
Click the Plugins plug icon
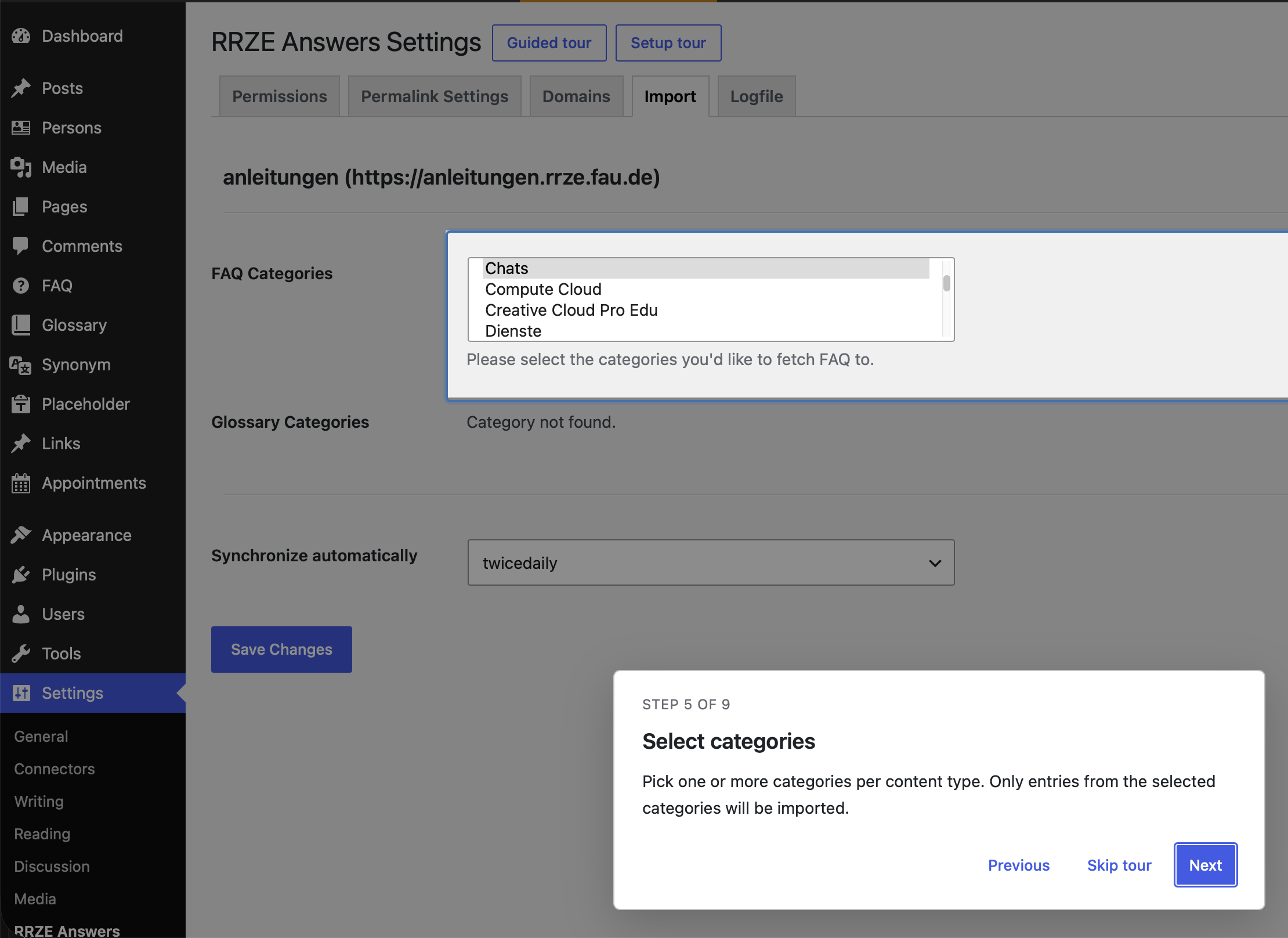21,575
